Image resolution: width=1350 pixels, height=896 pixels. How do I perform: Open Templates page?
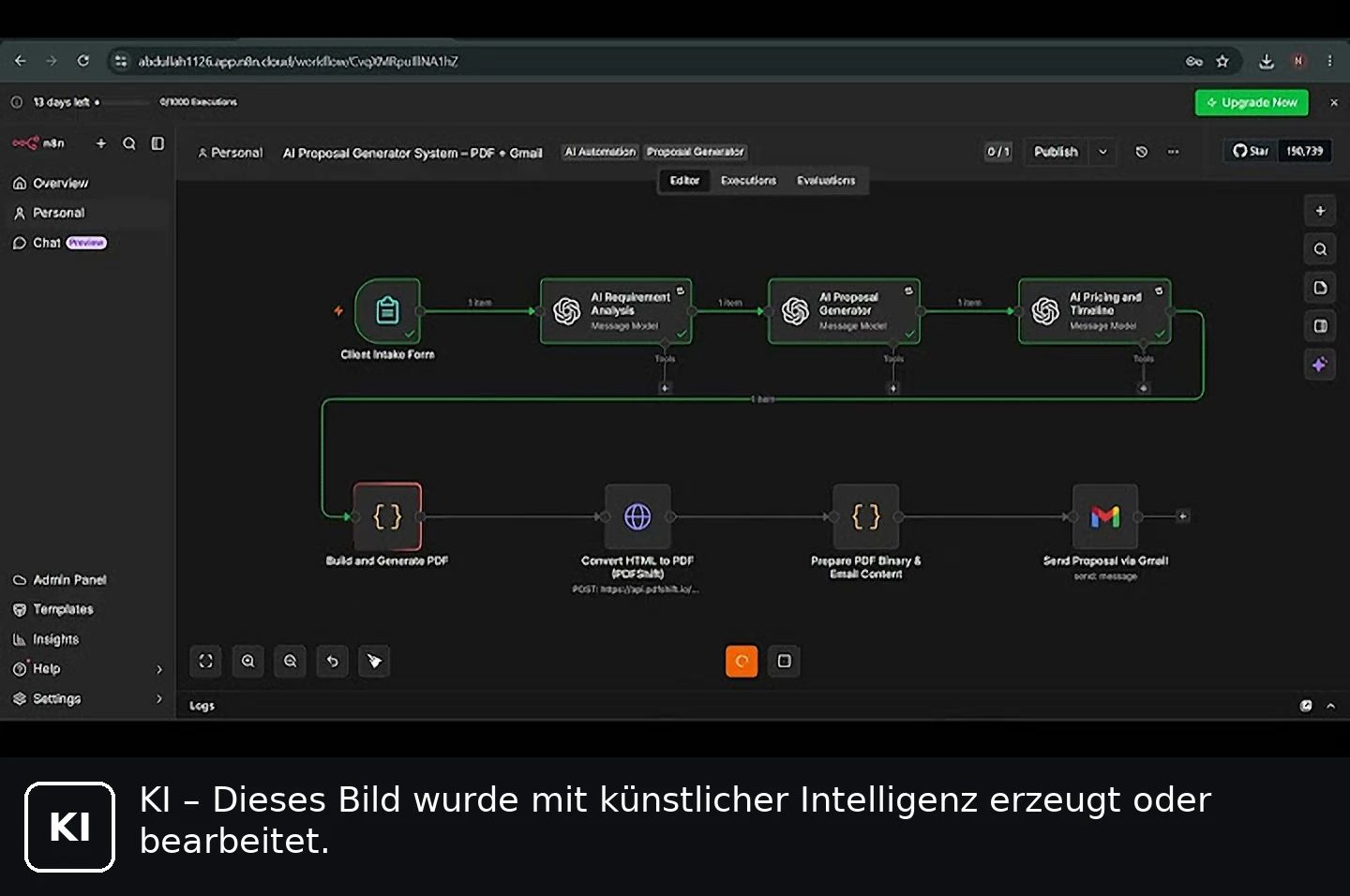point(87,609)
